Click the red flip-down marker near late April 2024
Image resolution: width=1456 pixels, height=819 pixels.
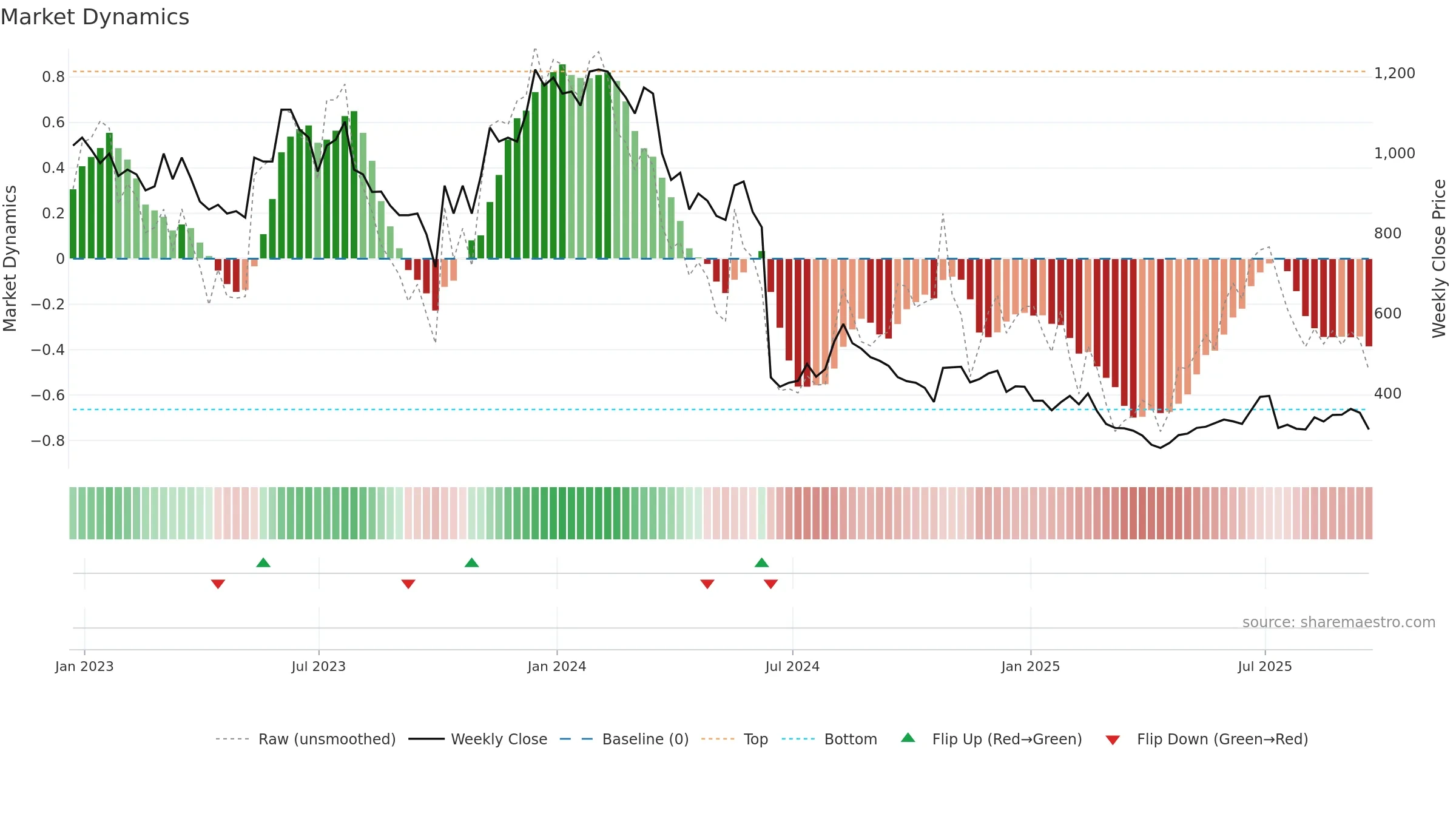click(707, 584)
